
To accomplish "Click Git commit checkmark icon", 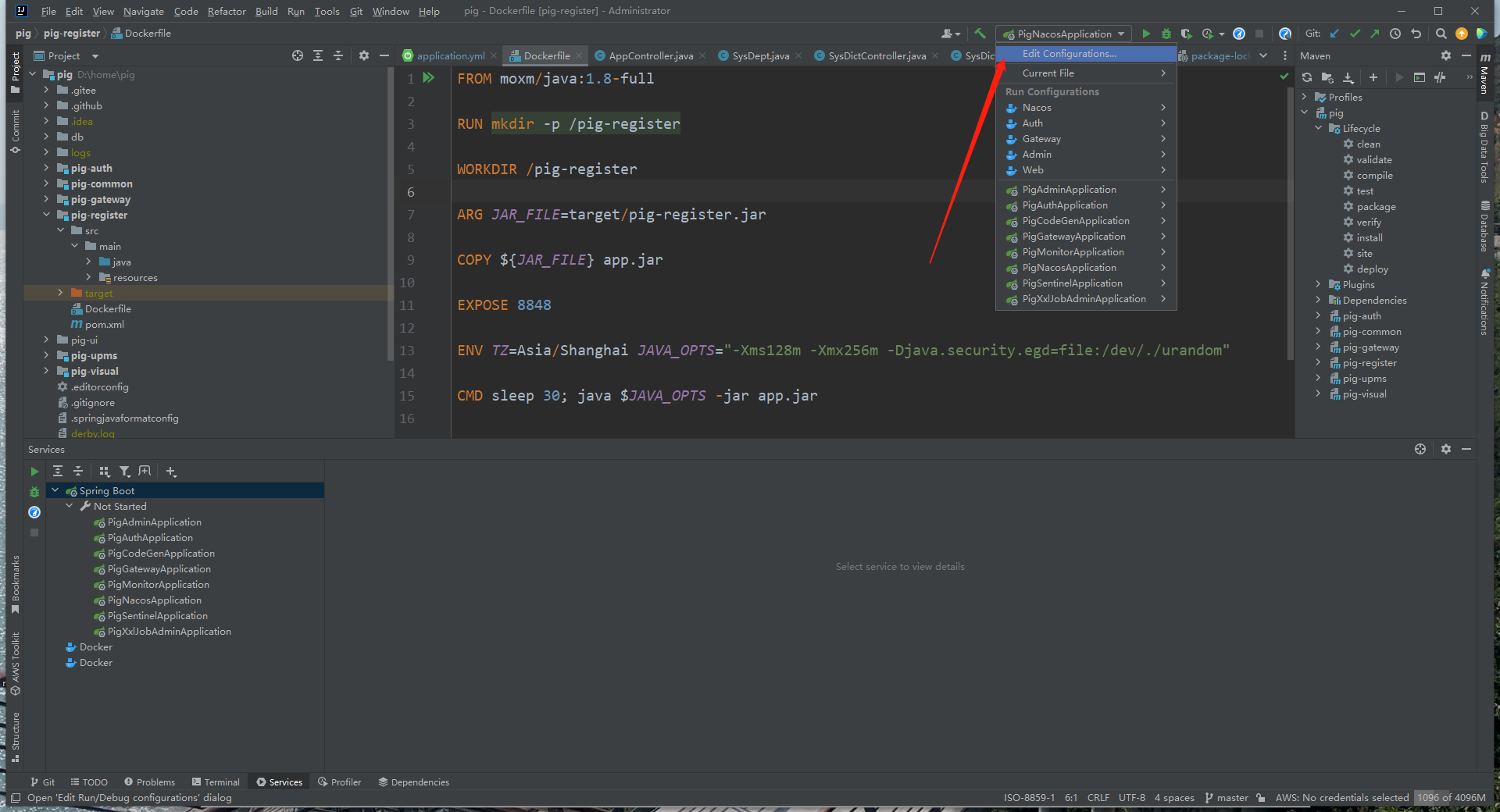I will (1355, 34).
